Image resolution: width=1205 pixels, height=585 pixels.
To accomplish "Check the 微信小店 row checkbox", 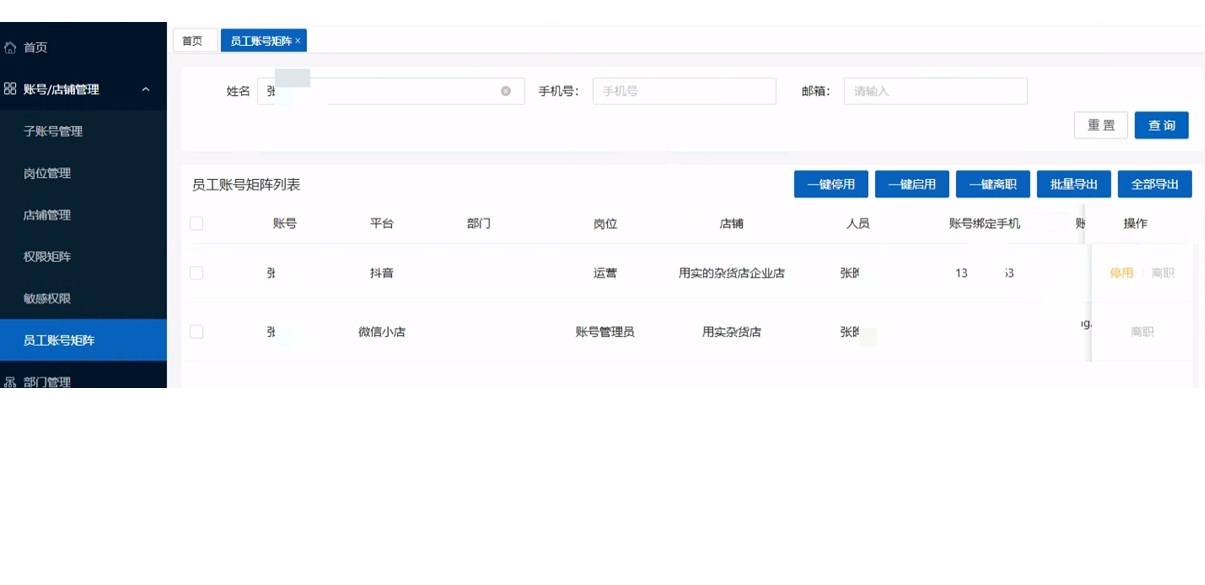I will 196,332.
